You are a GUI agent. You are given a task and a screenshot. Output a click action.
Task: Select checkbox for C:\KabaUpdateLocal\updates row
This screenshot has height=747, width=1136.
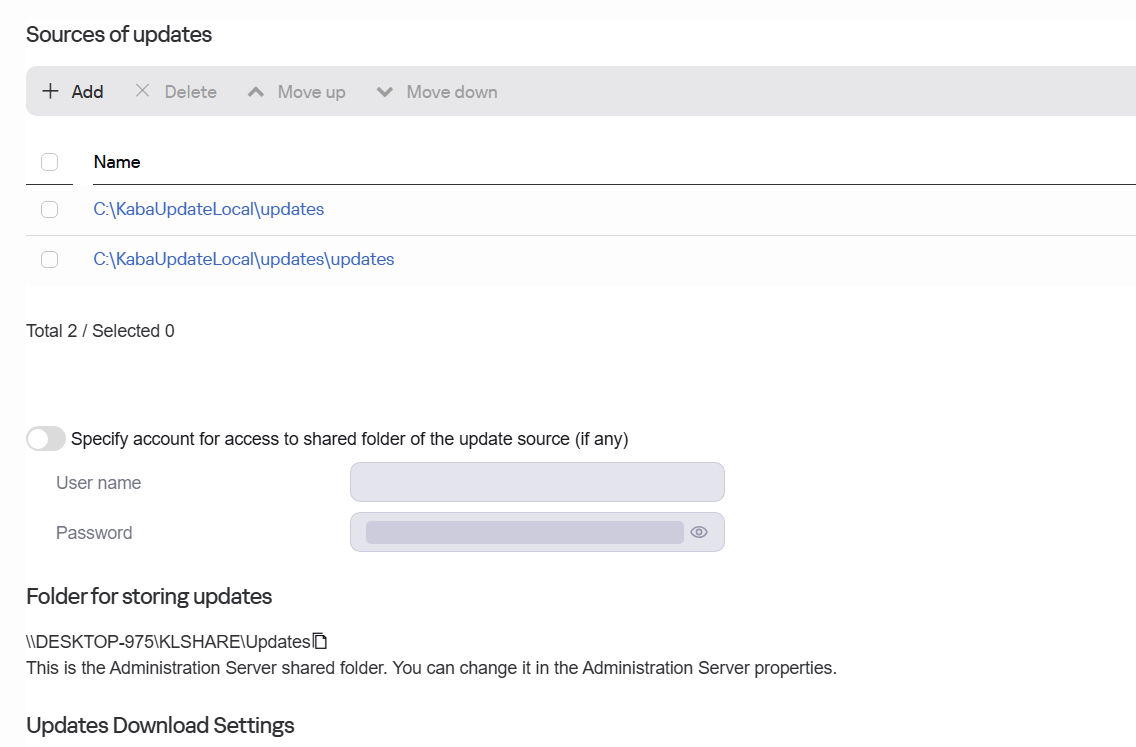pyautogui.click(x=49, y=209)
